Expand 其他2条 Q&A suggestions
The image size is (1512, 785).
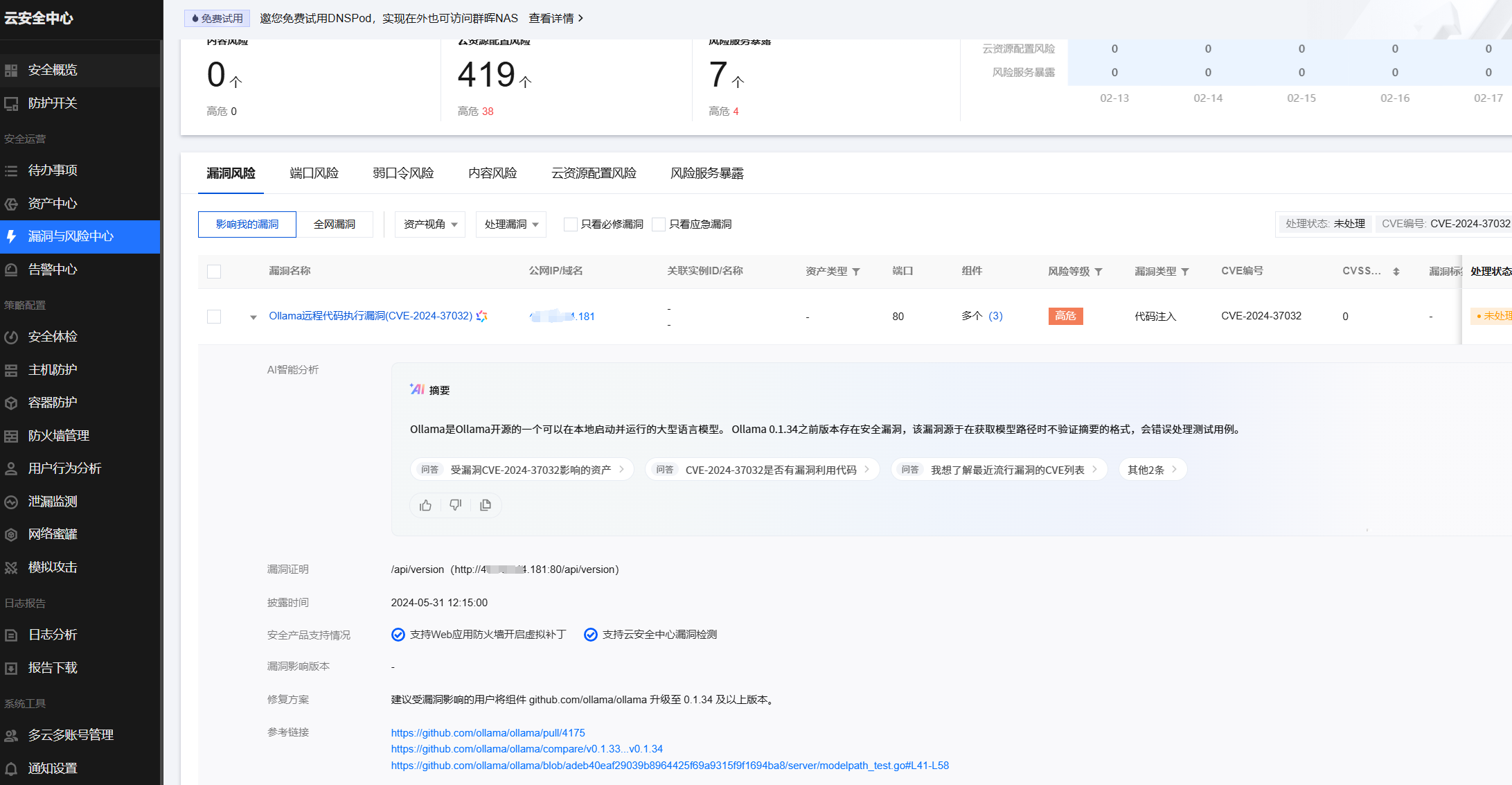1153,470
